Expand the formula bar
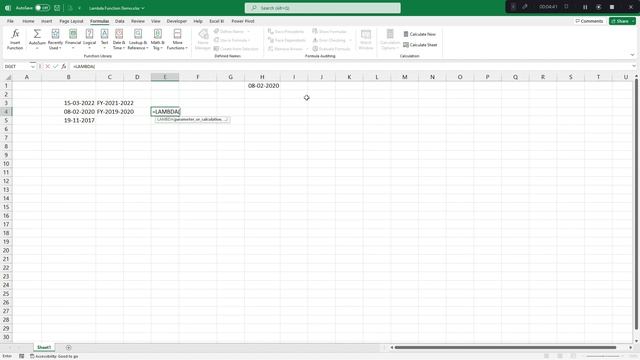The width and height of the screenshot is (640, 360). tap(634, 66)
